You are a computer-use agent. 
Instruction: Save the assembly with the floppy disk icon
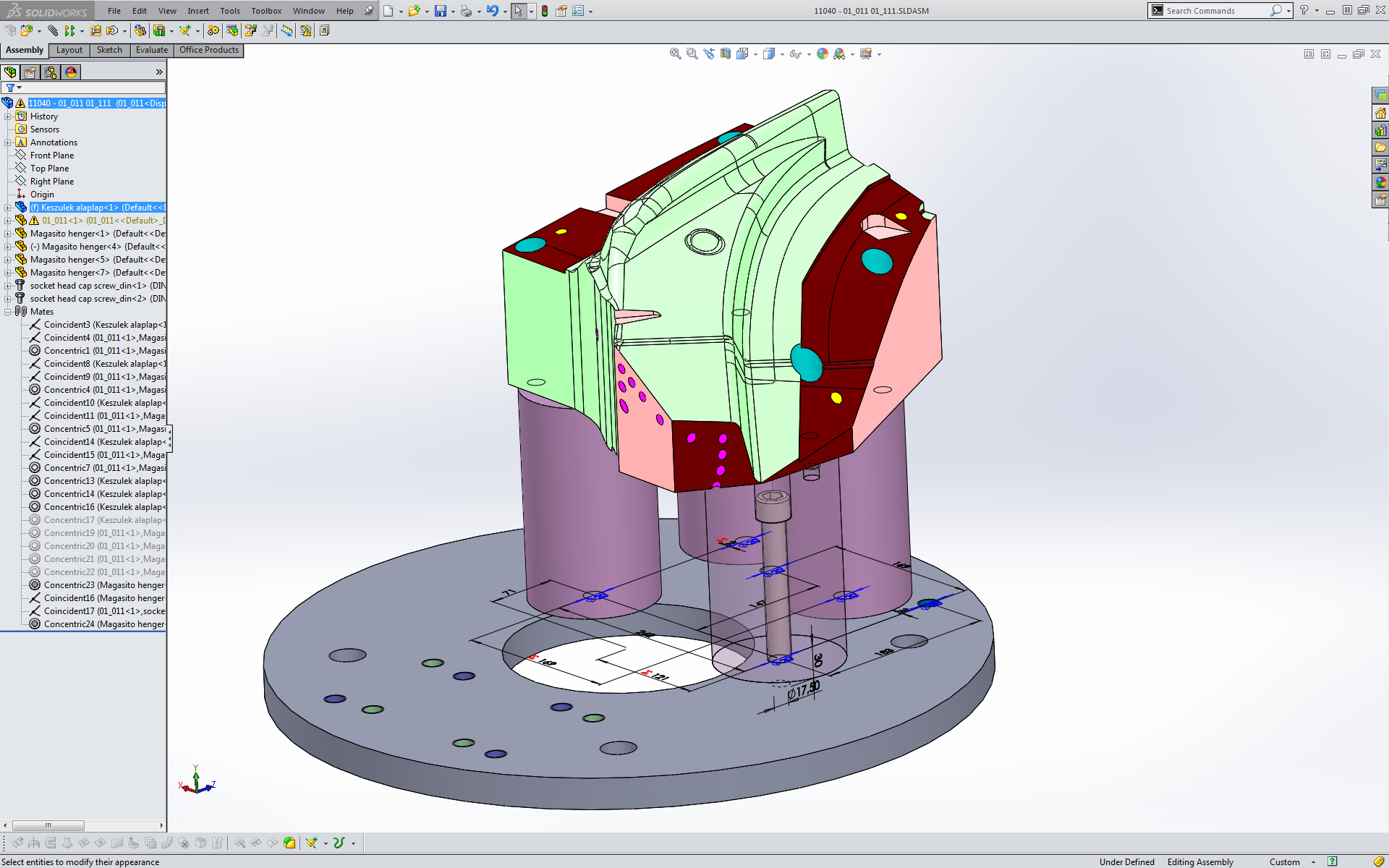point(440,11)
